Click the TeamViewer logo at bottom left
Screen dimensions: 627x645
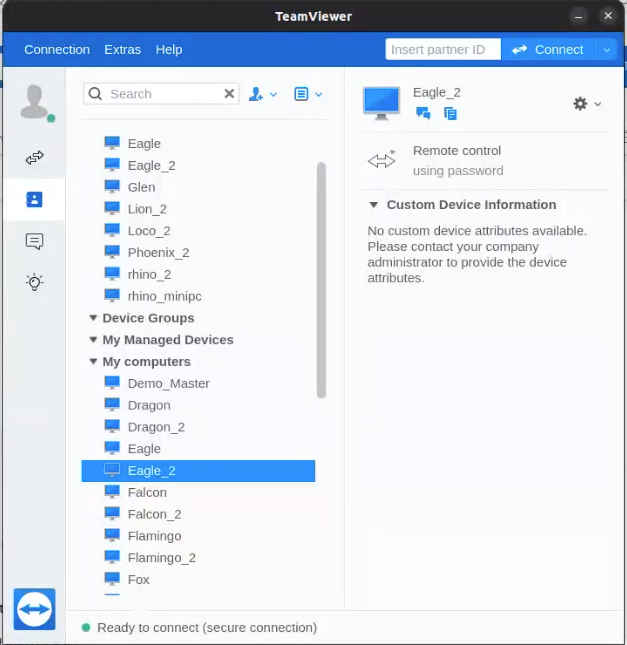coord(34,609)
